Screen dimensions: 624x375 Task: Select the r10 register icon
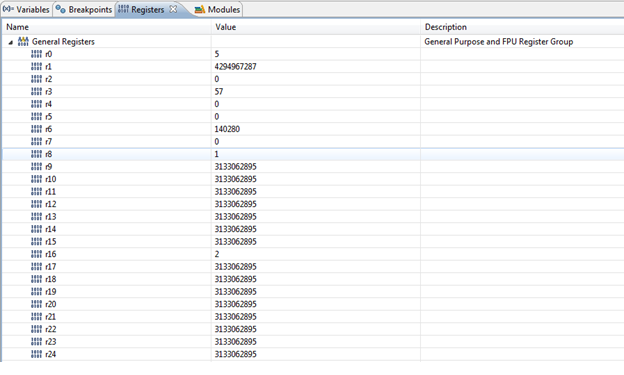click(36, 179)
